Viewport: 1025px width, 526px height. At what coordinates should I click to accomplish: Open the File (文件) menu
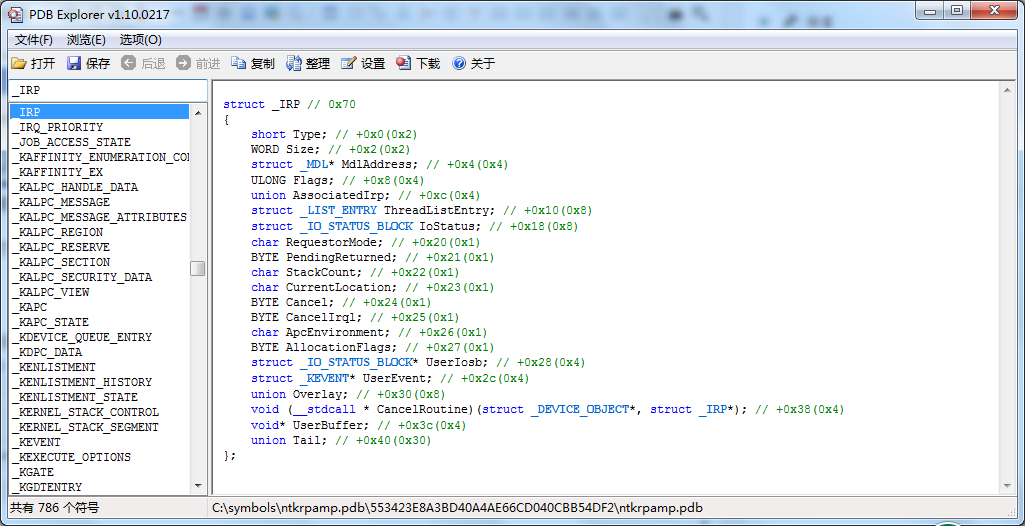click(34, 39)
